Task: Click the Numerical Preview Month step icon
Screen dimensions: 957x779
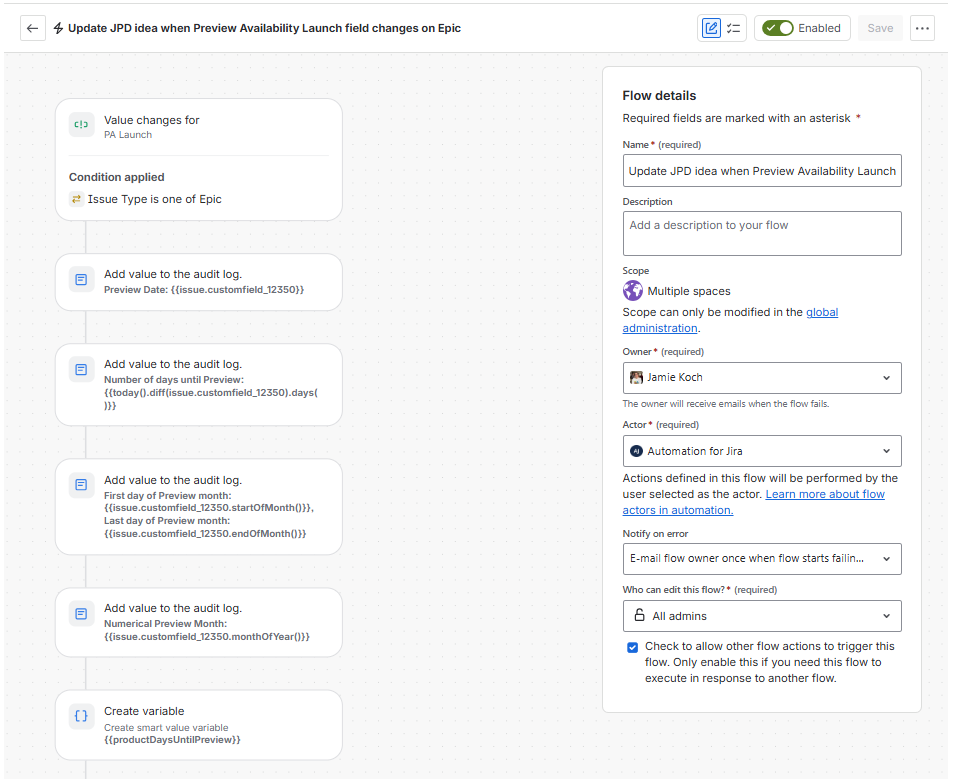Action: (x=81, y=614)
